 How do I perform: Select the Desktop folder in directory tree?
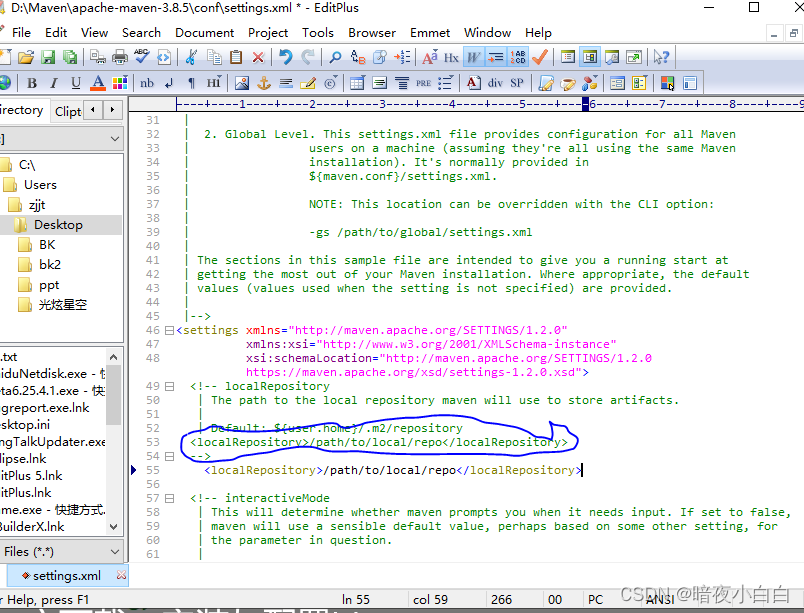pos(58,225)
